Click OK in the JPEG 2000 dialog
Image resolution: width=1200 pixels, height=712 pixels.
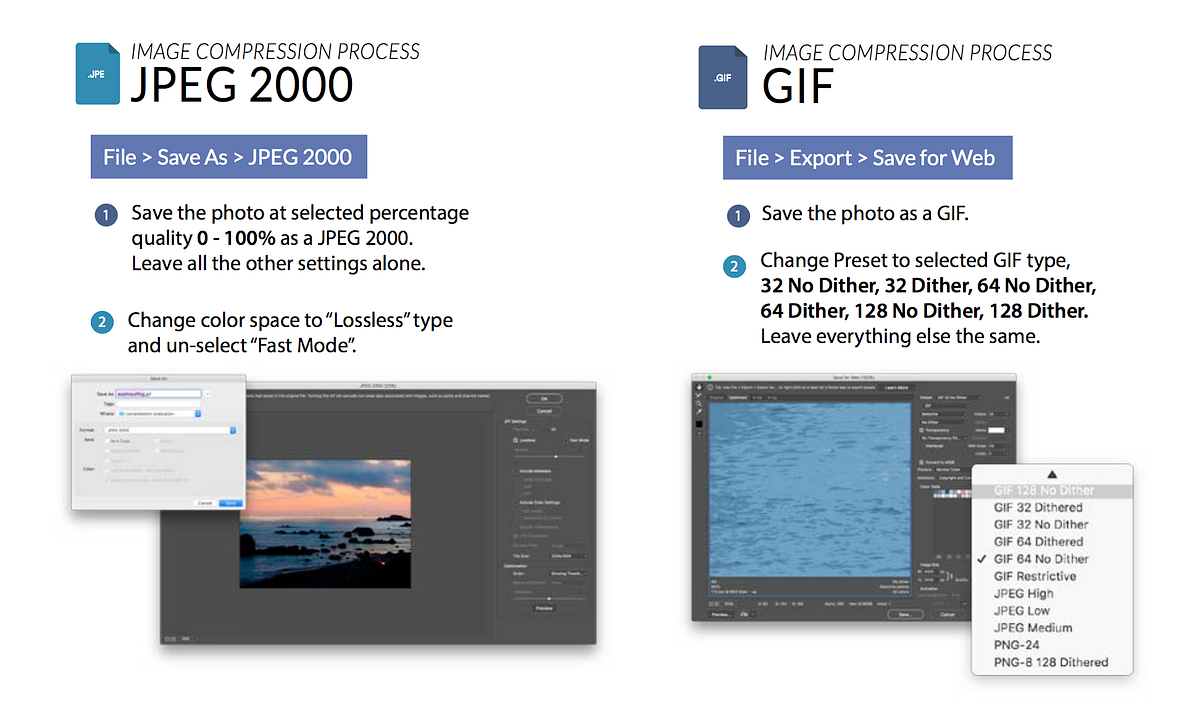[544, 399]
